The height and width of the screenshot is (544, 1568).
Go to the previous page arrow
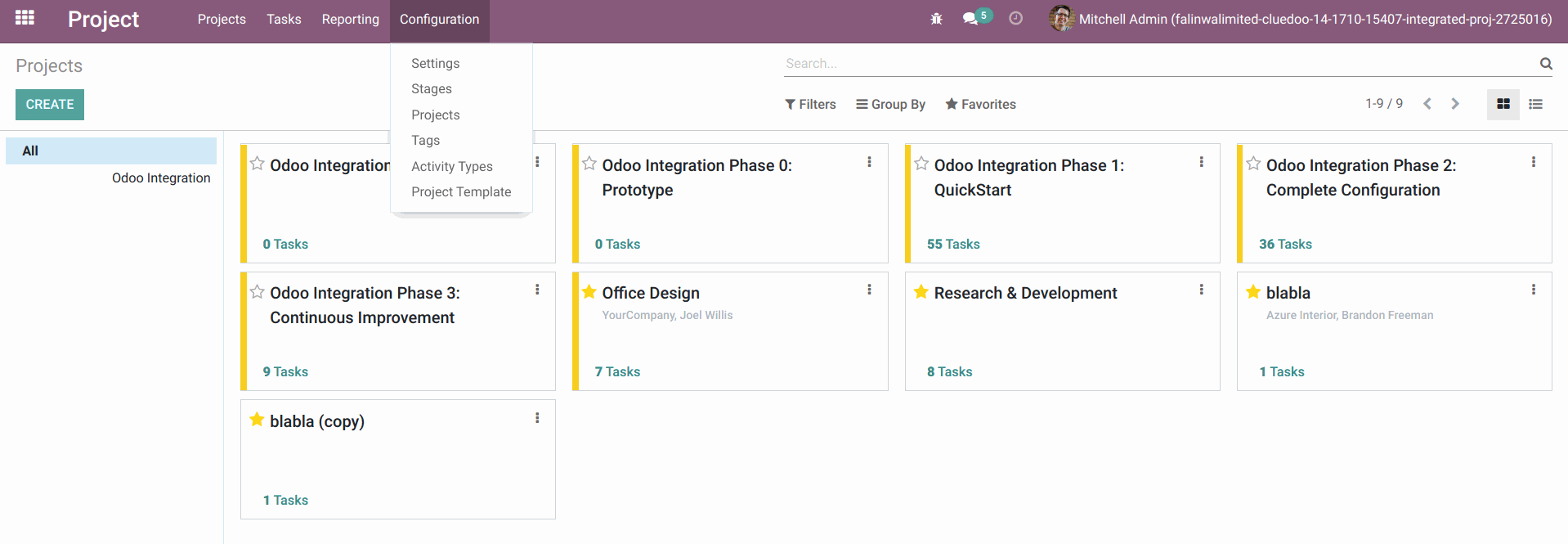coord(1427,104)
